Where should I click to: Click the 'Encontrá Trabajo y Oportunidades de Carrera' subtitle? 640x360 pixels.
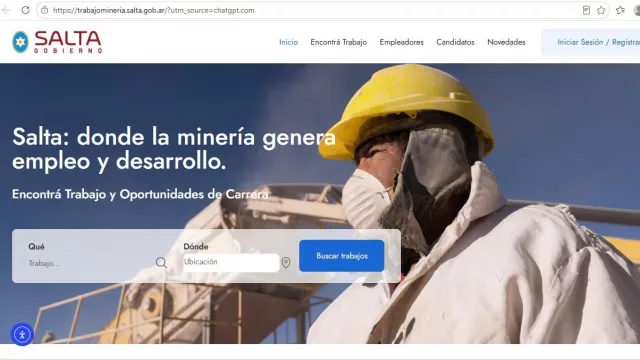(x=140, y=194)
